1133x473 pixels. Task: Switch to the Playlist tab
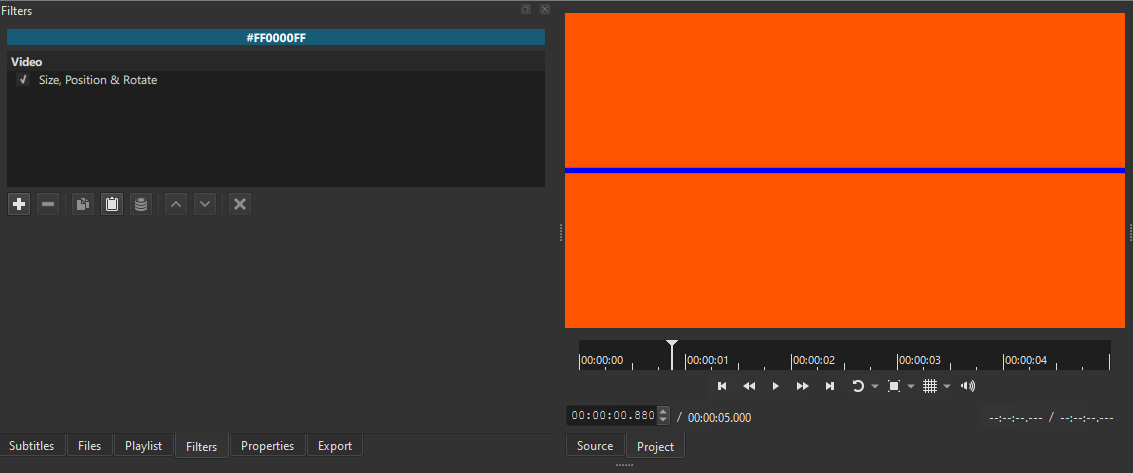[143, 446]
